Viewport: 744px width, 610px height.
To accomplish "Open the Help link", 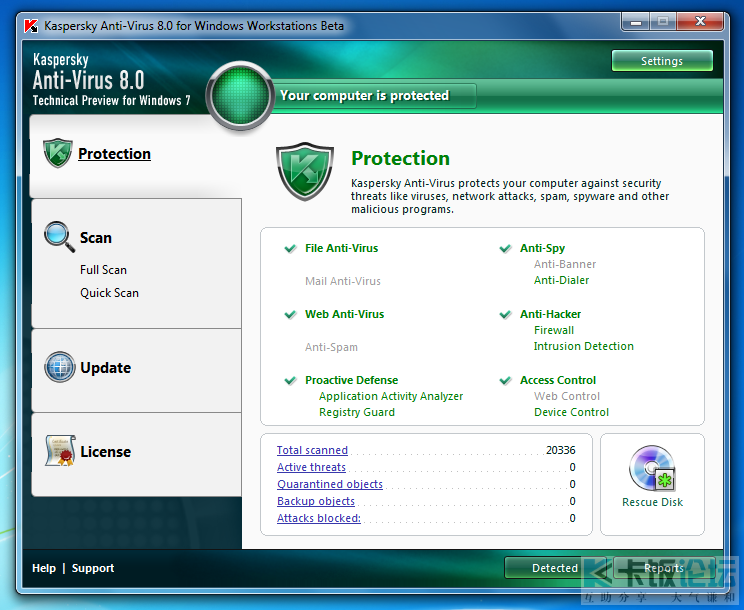I will point(44,568).
